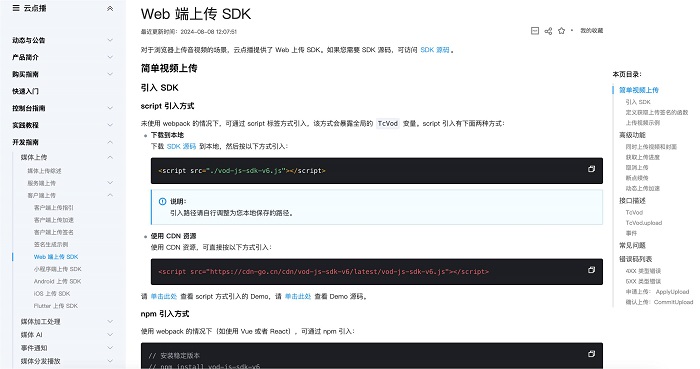Expand the 购买指南 section
This screenshot has width=700, height=369.
click(110, 74)
